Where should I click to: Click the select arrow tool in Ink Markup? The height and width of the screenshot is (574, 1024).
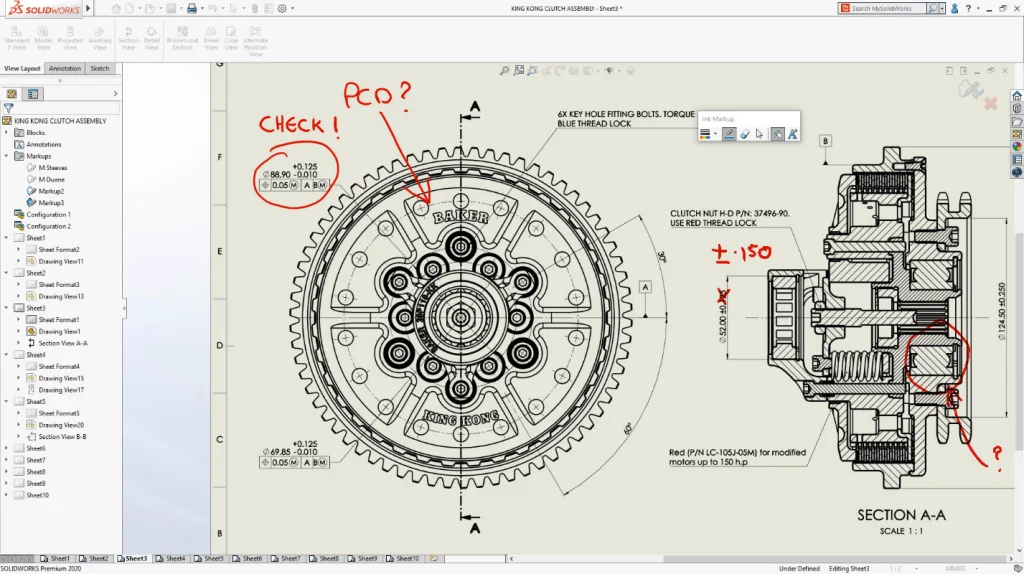[x=759, y=133]
